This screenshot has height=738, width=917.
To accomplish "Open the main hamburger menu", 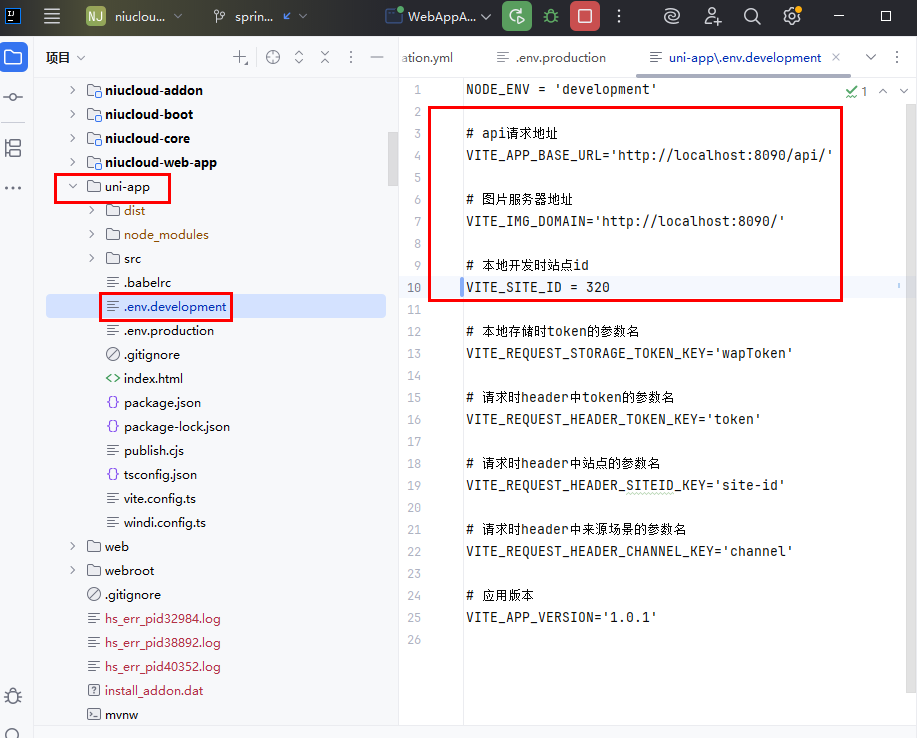I will 52,16.
